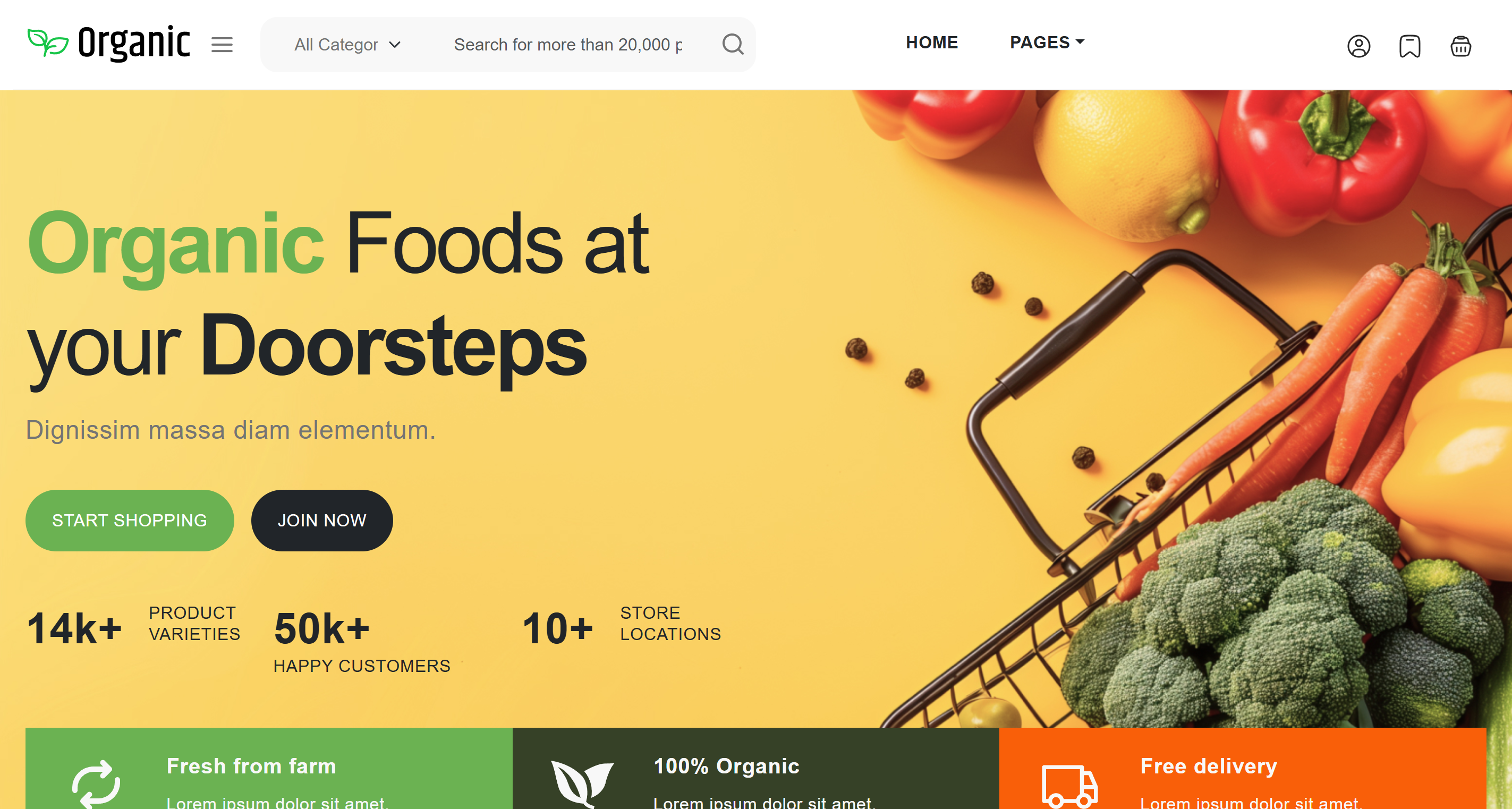Click the chevron beside All Category
The image size is (1512, 809).
pos(394,45)
